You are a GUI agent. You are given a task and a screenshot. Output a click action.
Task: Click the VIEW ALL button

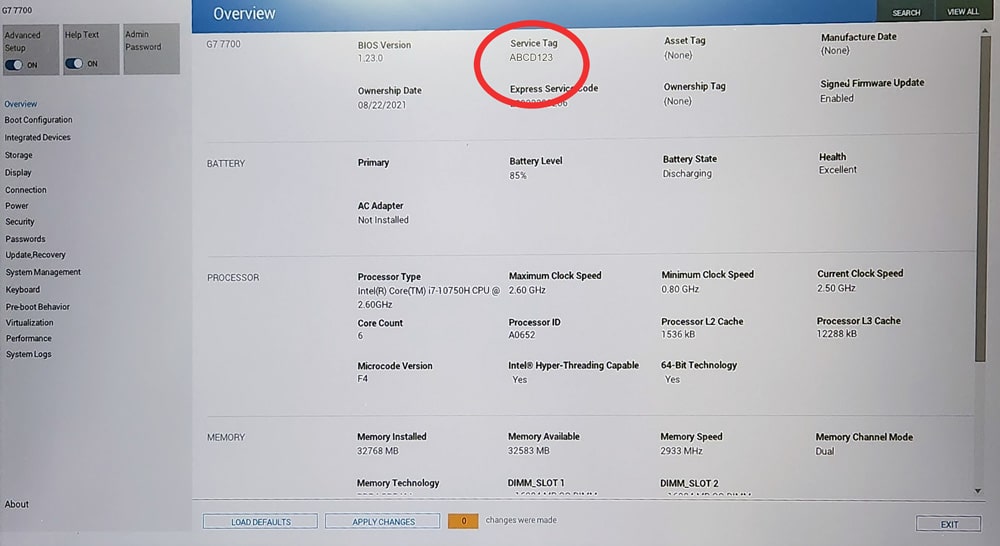[962, 11]
